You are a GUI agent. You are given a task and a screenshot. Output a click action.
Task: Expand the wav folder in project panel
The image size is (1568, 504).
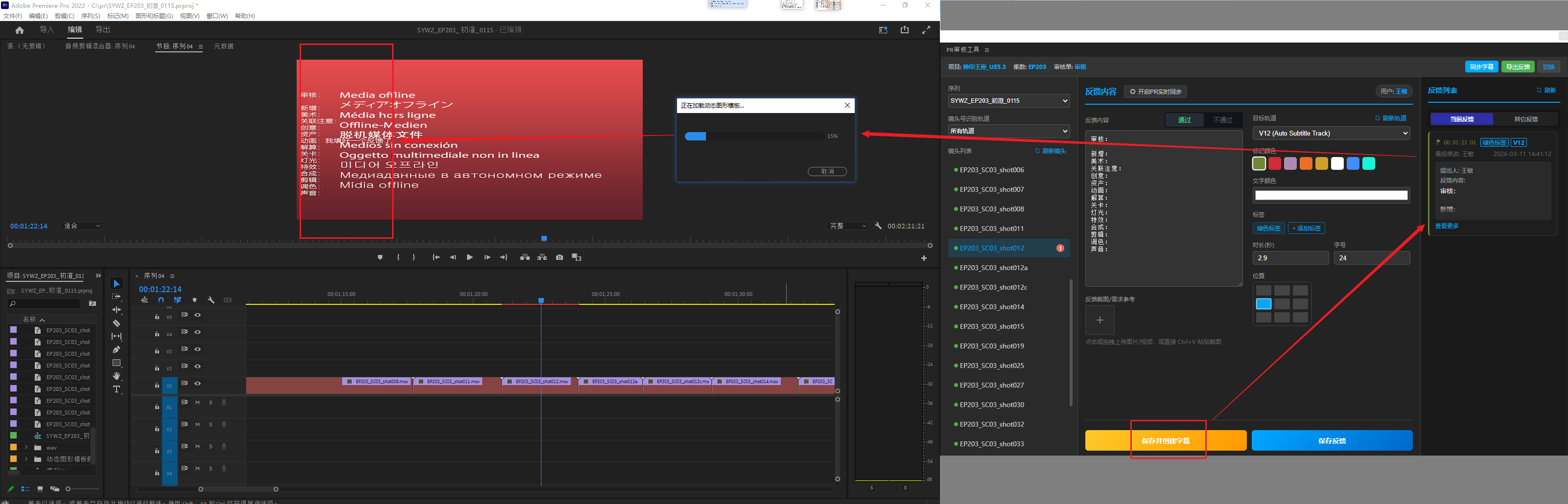click(26, 447)
